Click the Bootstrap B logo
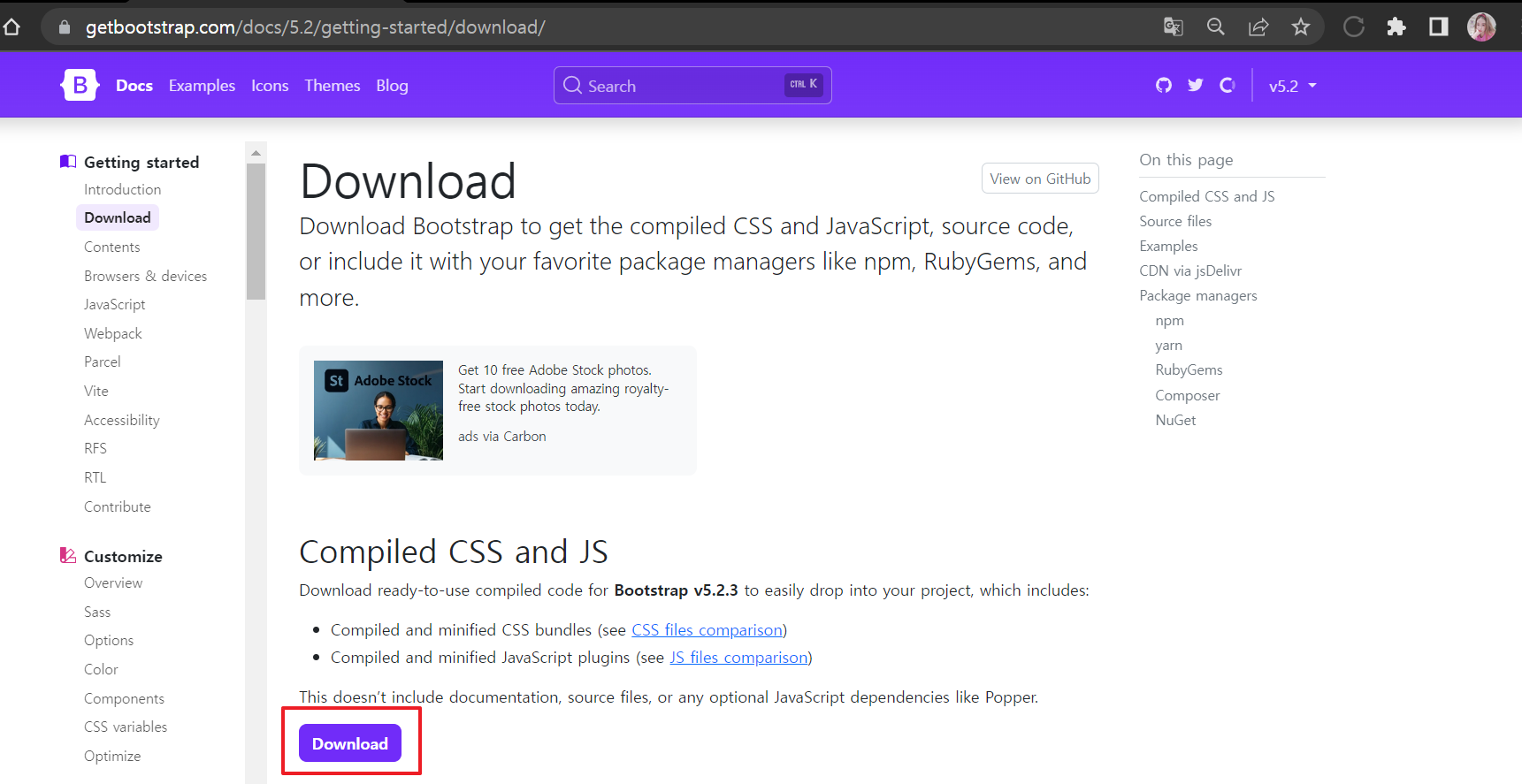Viewport: 1522px width, 784px height. click(x=80, y=85)
